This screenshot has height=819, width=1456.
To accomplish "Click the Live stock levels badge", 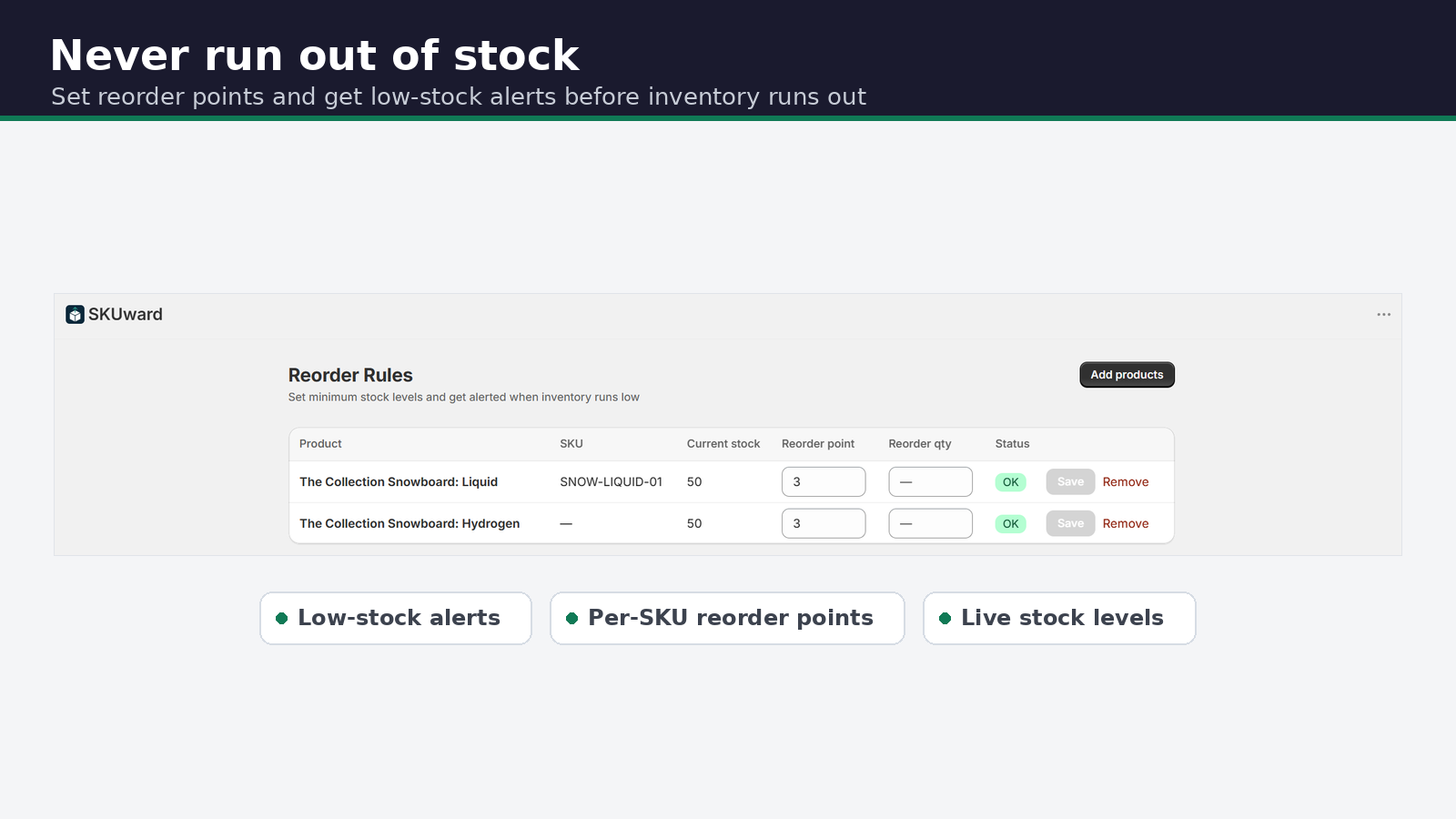I will 1059,619.
